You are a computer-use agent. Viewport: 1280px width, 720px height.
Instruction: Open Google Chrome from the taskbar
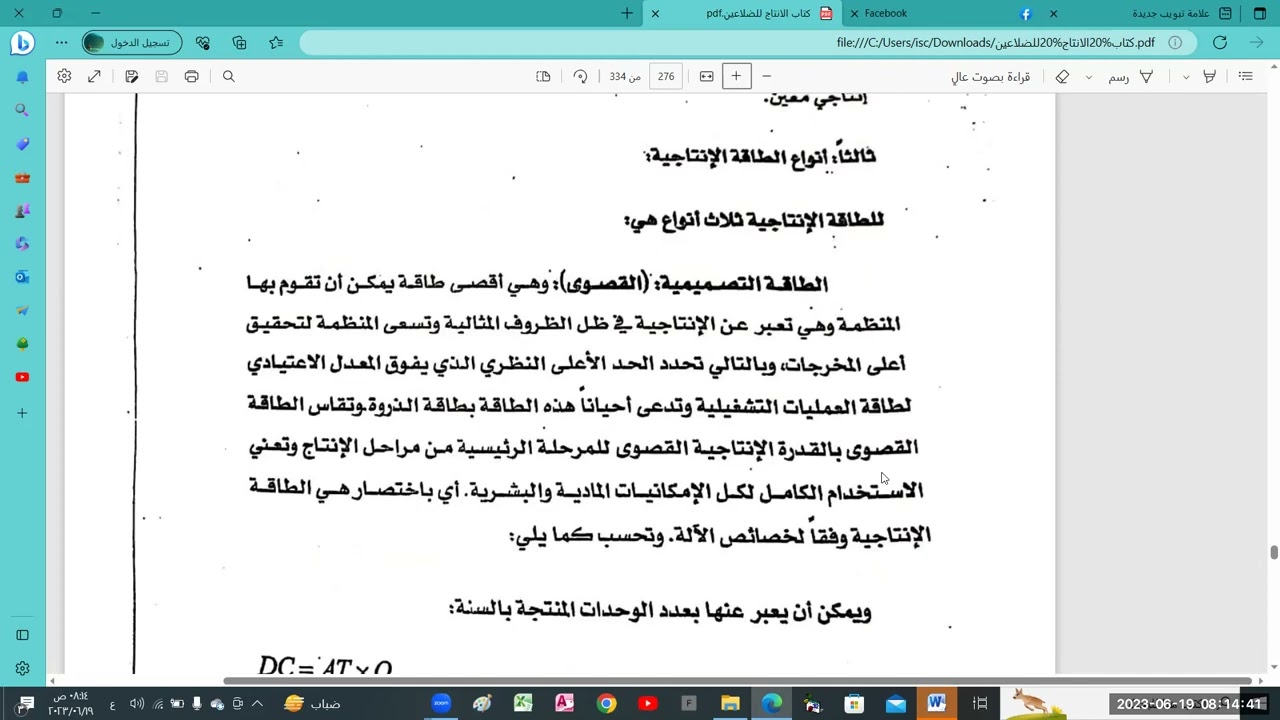(x=606, y=704)
